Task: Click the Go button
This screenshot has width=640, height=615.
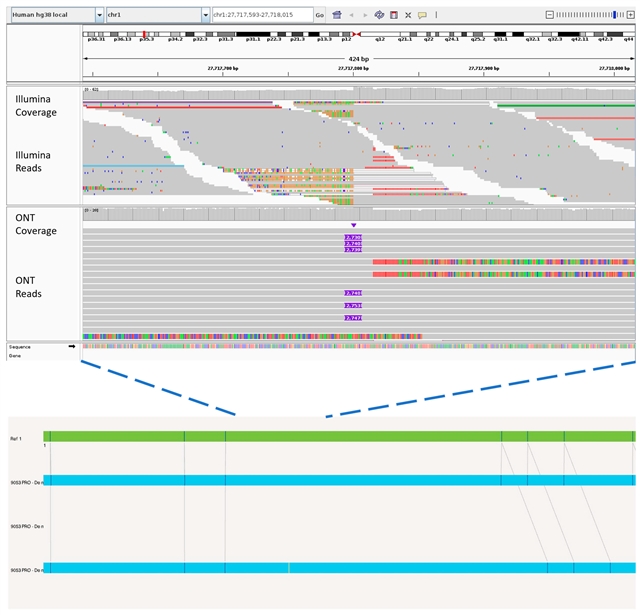Action: [320, 16]
